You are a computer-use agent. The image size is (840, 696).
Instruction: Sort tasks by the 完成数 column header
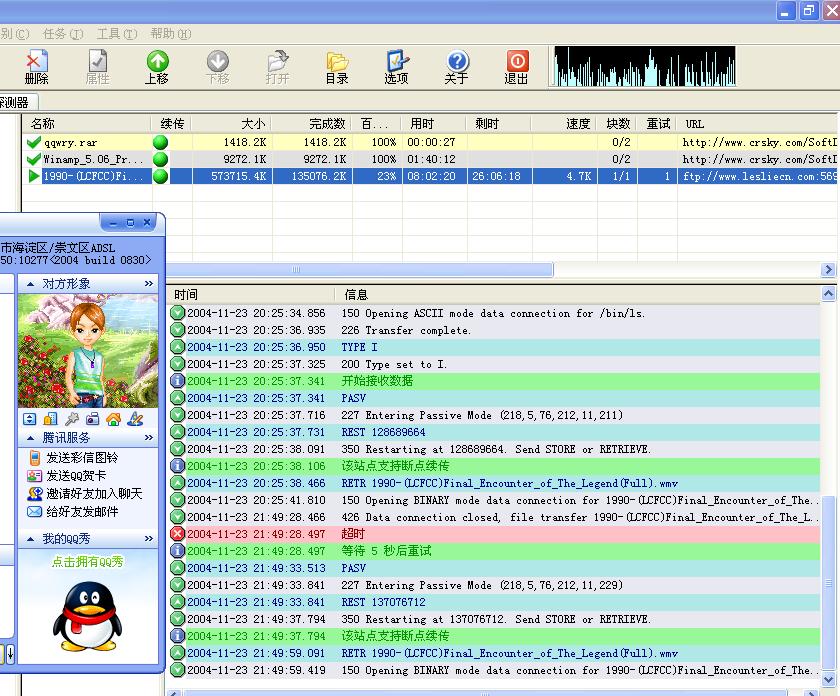(311, 124)
